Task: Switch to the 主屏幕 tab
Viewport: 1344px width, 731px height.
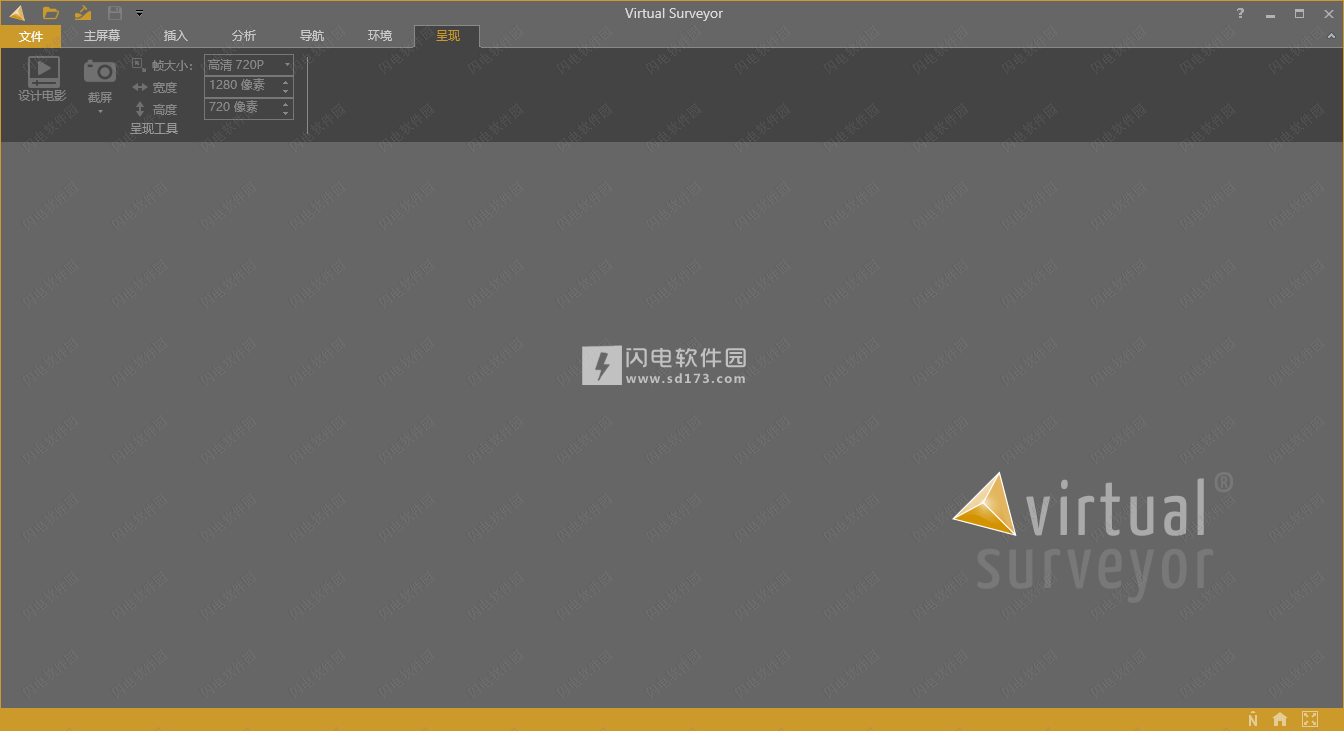Action: click(102, 36)
